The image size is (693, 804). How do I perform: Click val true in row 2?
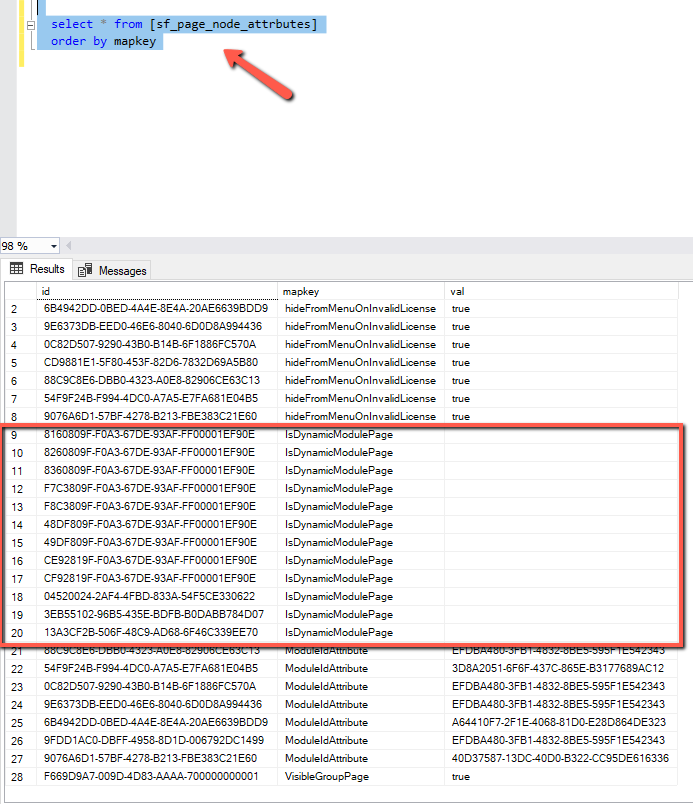(x=561, y=309)
